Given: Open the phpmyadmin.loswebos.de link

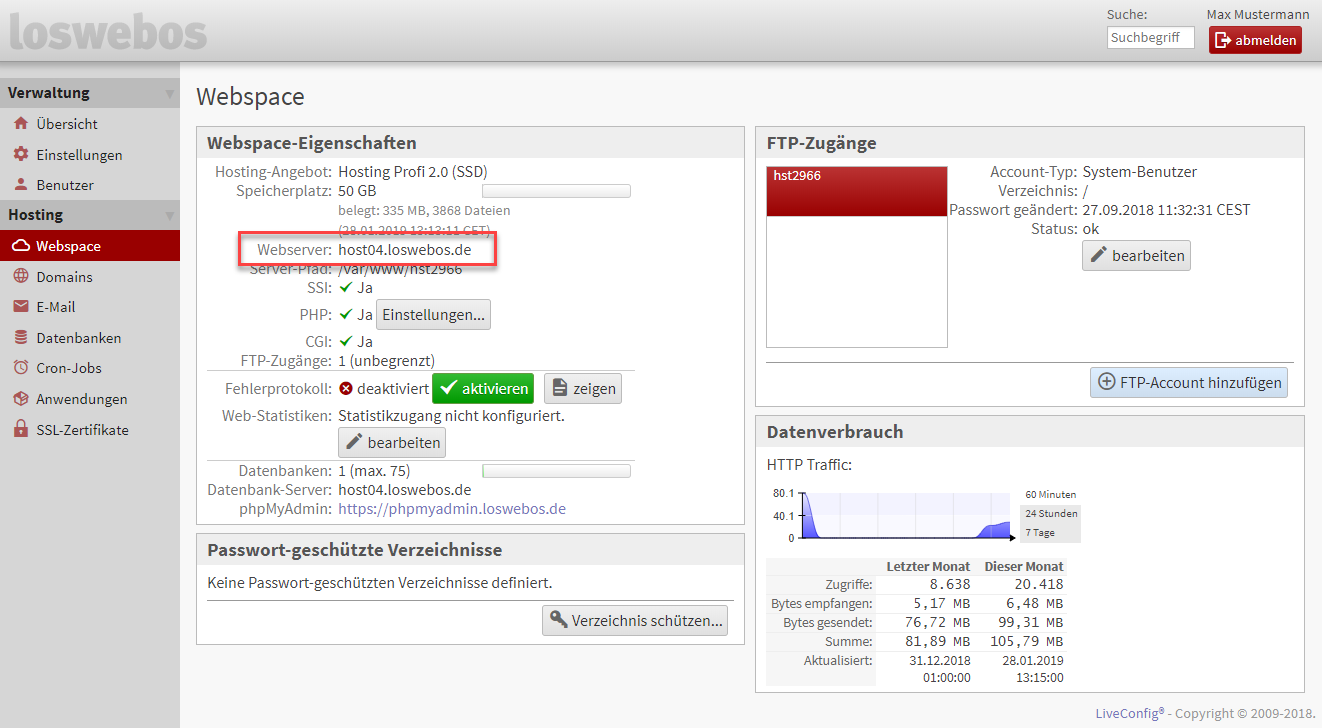Looking at the screenshot, I should point(452,509).
